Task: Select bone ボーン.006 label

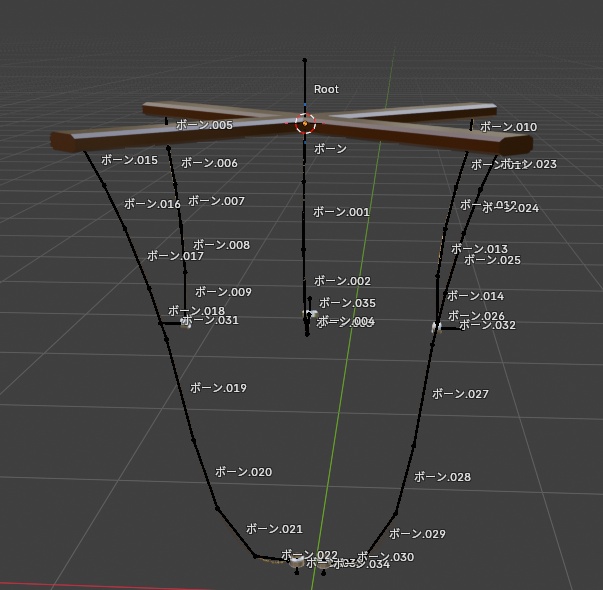Action: (209, 163)
